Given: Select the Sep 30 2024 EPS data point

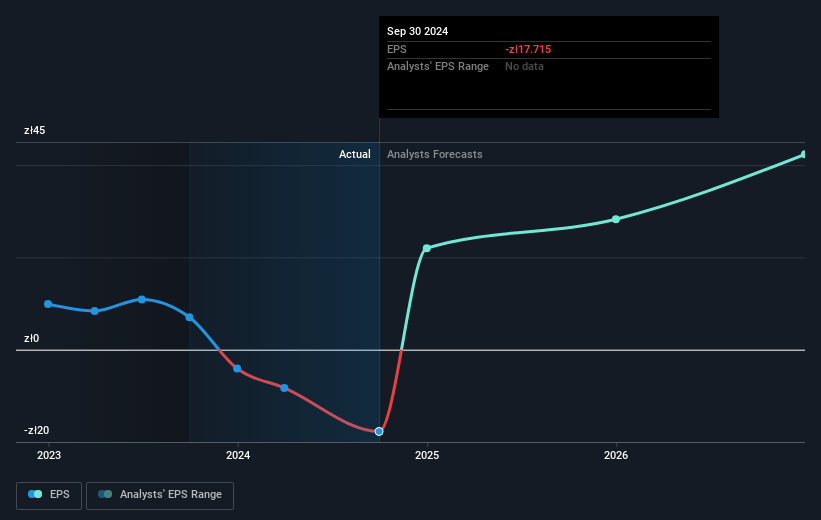Looking at the screenshot, I should click(379, 432).
